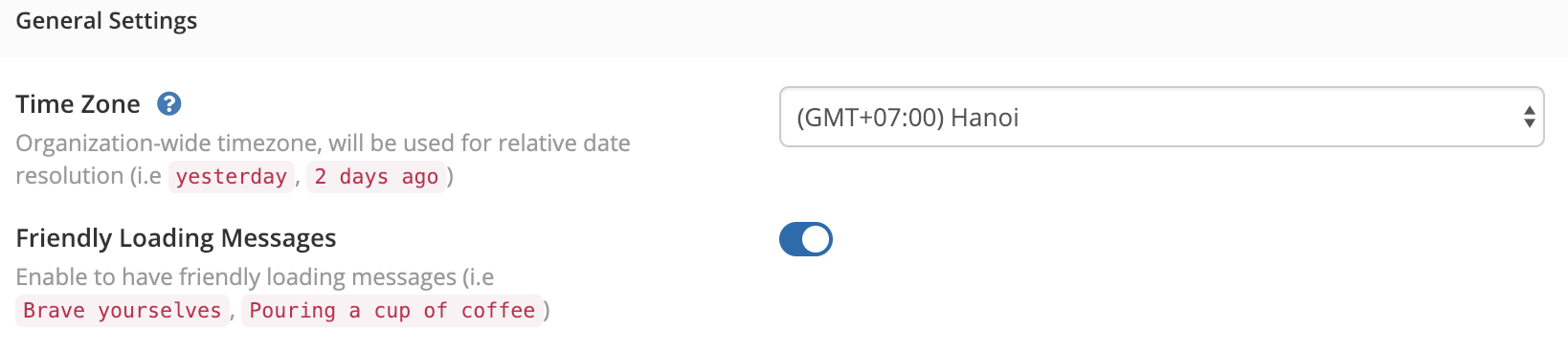Click the '2 days ago' code example
The image size is (1568, 352).
pos(376,177)
